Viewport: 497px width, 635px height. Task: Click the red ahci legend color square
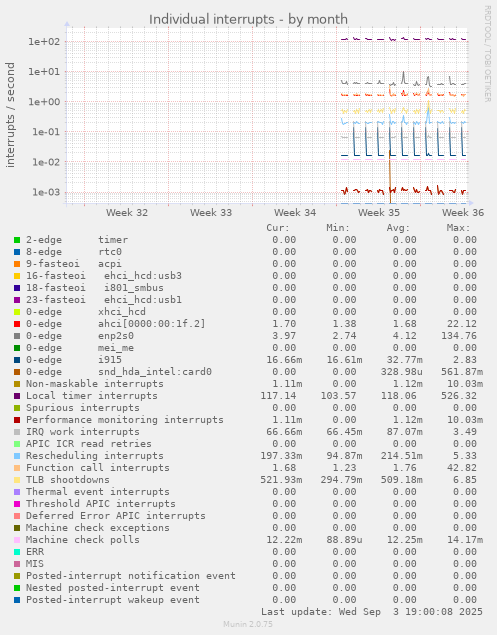coord(17,324)
